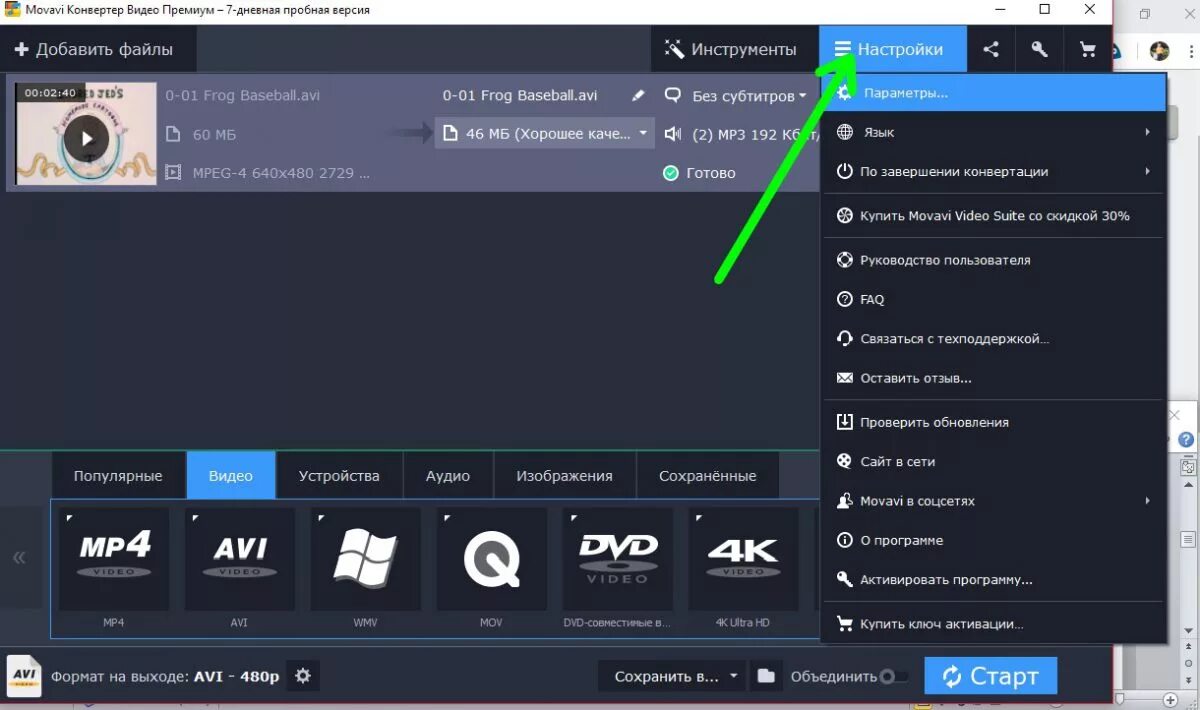Switch to Видео tab
The height and width of the screenshot is (710, 1200).
(231, 476)
